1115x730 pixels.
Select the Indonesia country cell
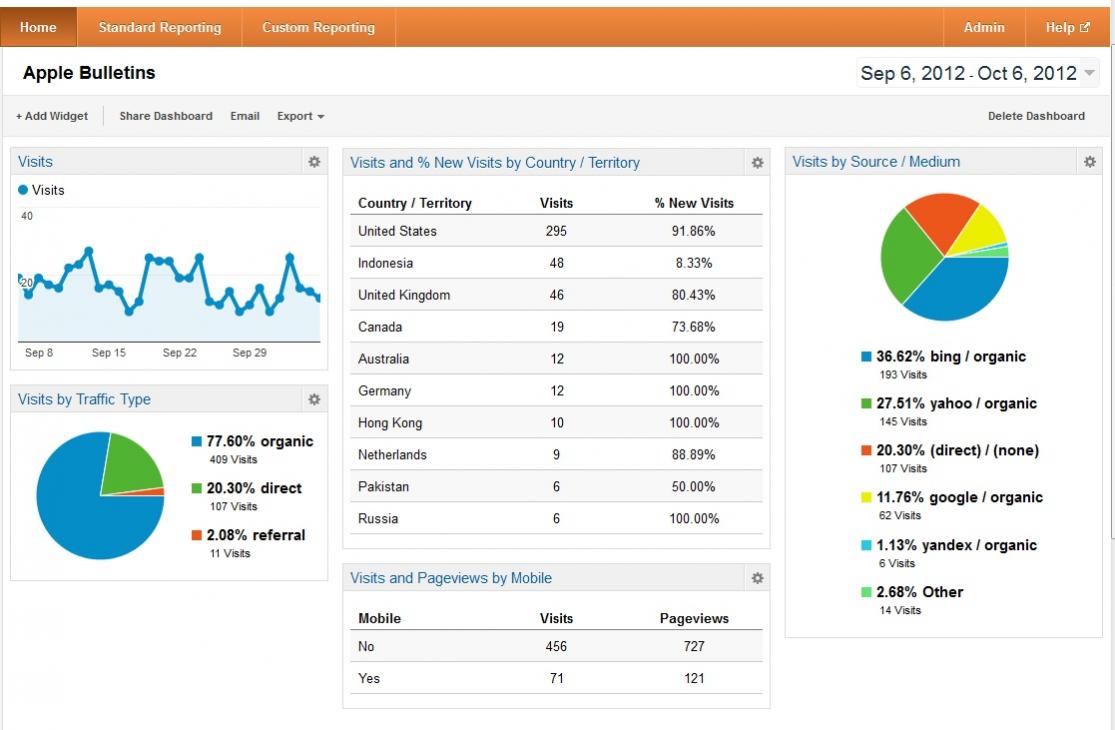pyautogui.click(x=385, y=263)
